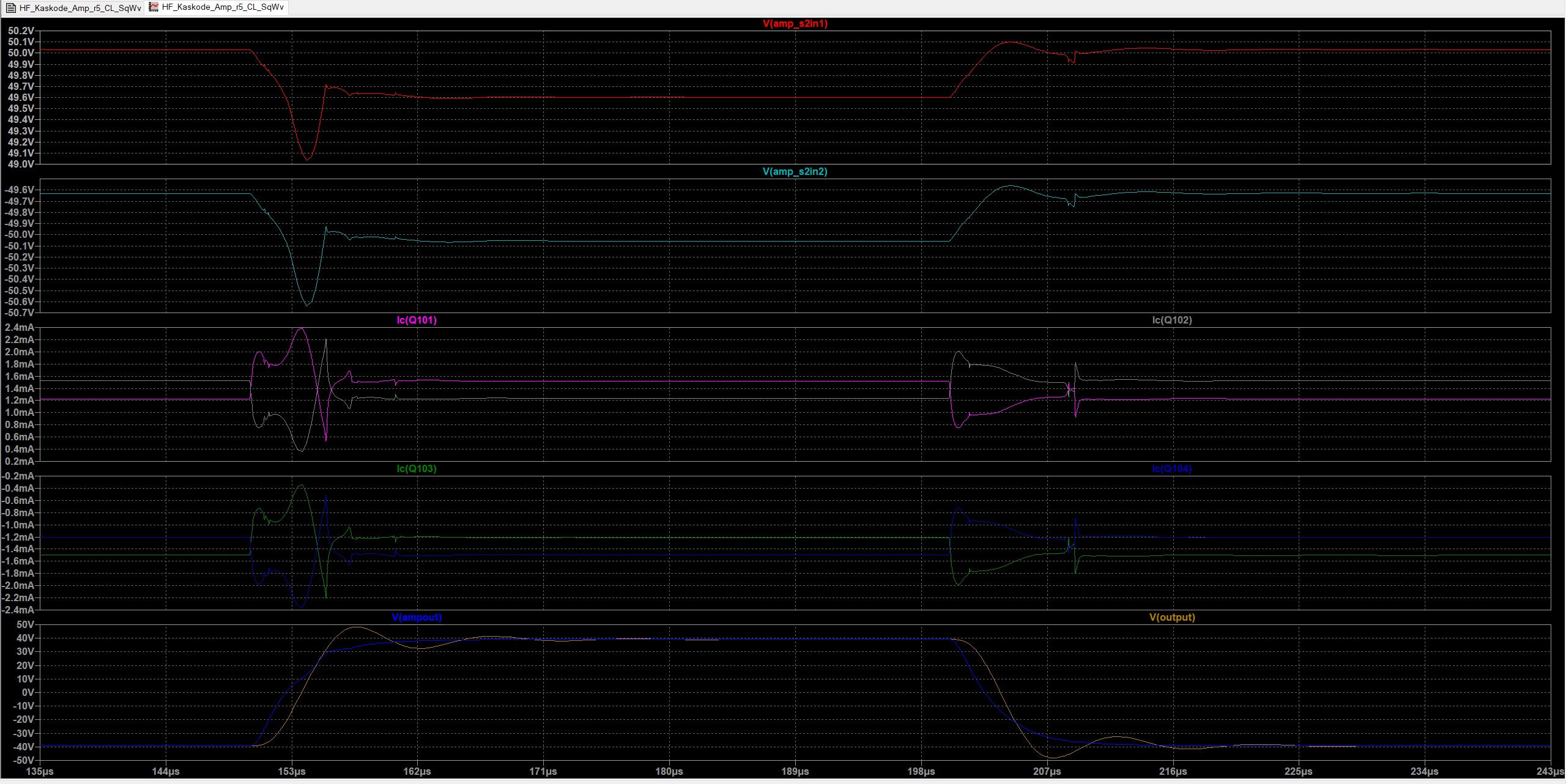Click the V(amp_s2in1) trace label
Screen dimensions: 1566x784
[x=795, y=23]
